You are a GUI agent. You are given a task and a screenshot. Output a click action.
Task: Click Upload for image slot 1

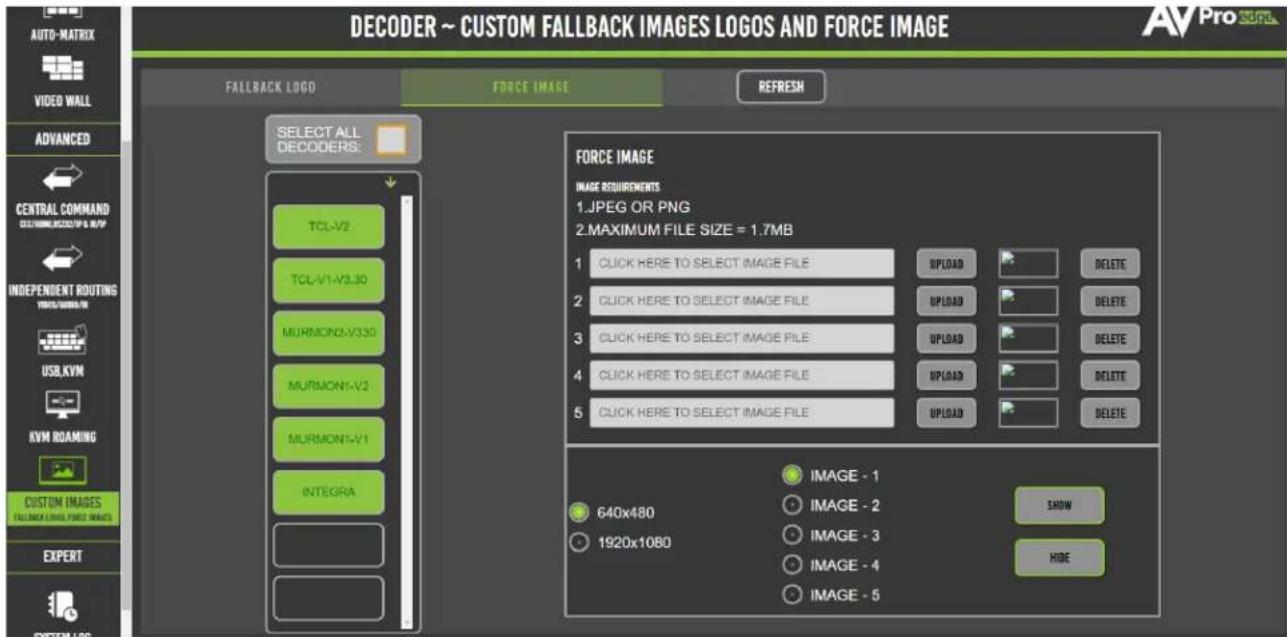point(946,265)
